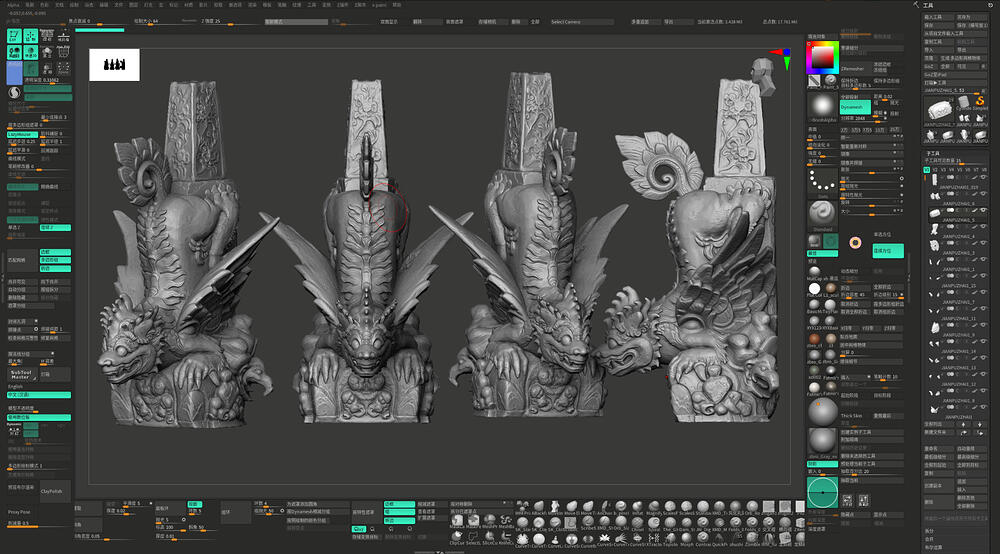Image resolution: width=1000 pixels, height=554 pixels.
Task: Select the BrushAlpha thumbnail
Action: [822, 105]
